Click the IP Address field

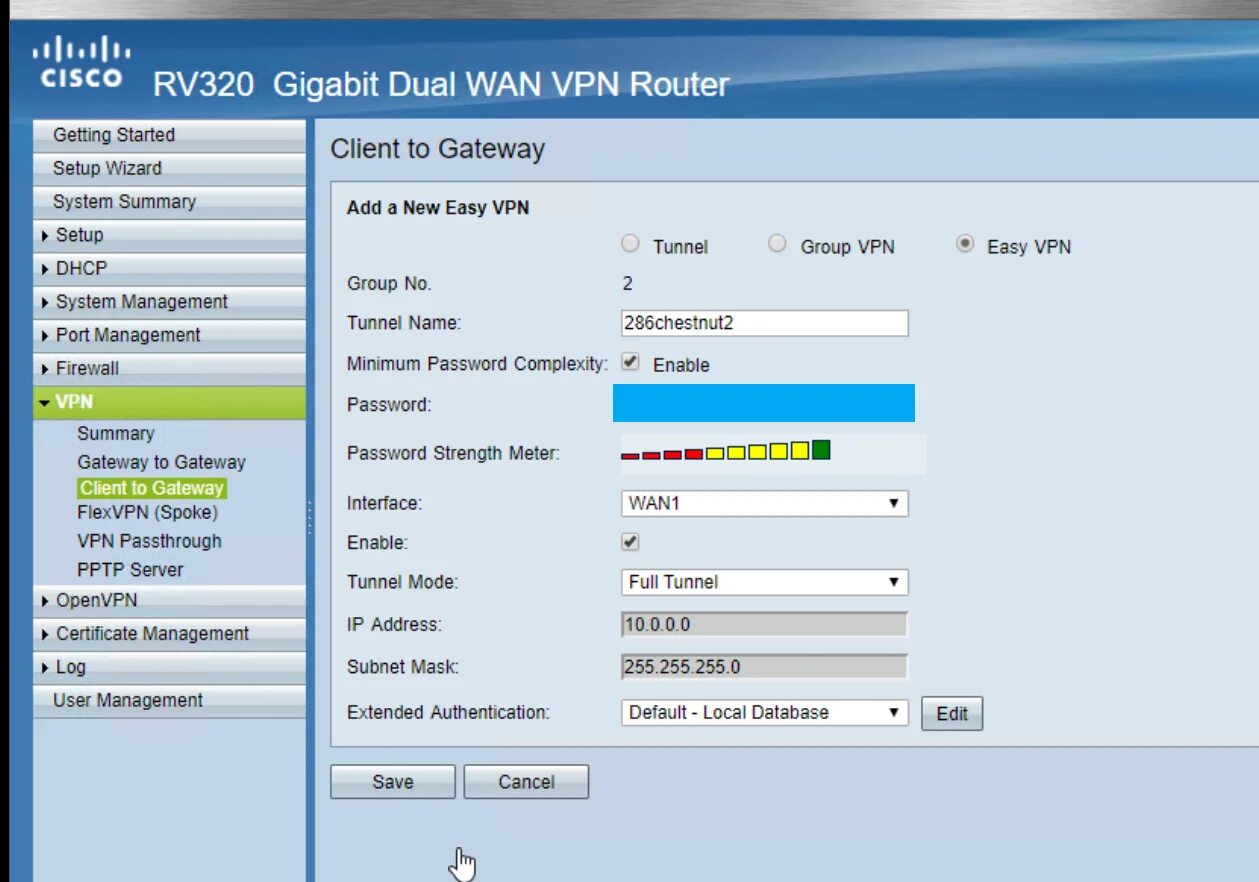click(764, 625)
